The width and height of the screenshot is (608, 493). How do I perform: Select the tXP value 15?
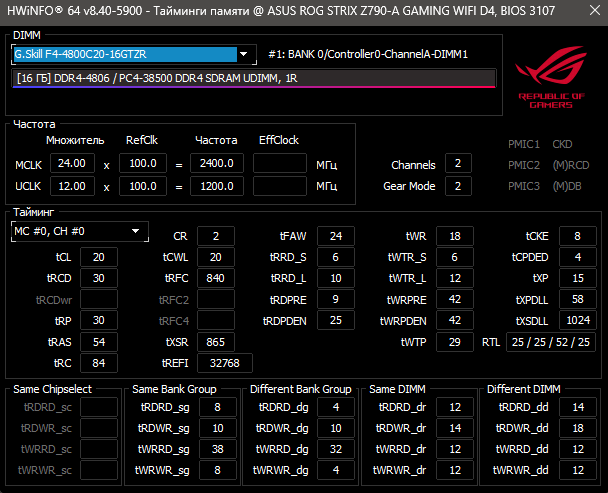tap(578, 278)
